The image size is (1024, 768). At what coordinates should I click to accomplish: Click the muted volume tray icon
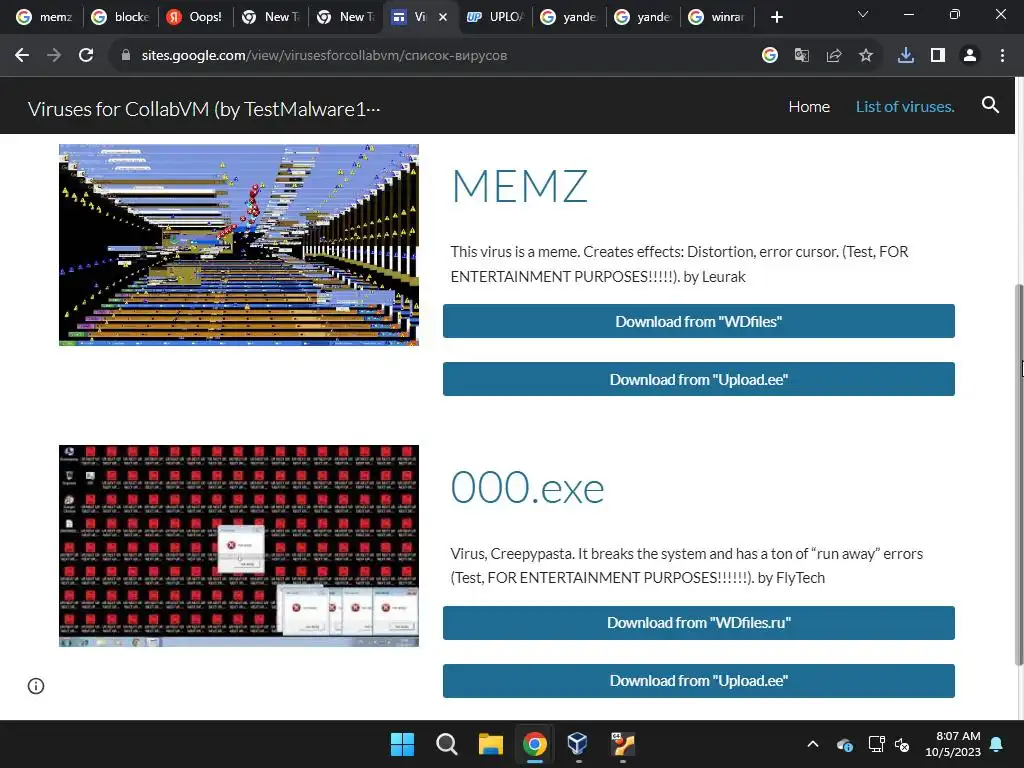tap(902, 744)
